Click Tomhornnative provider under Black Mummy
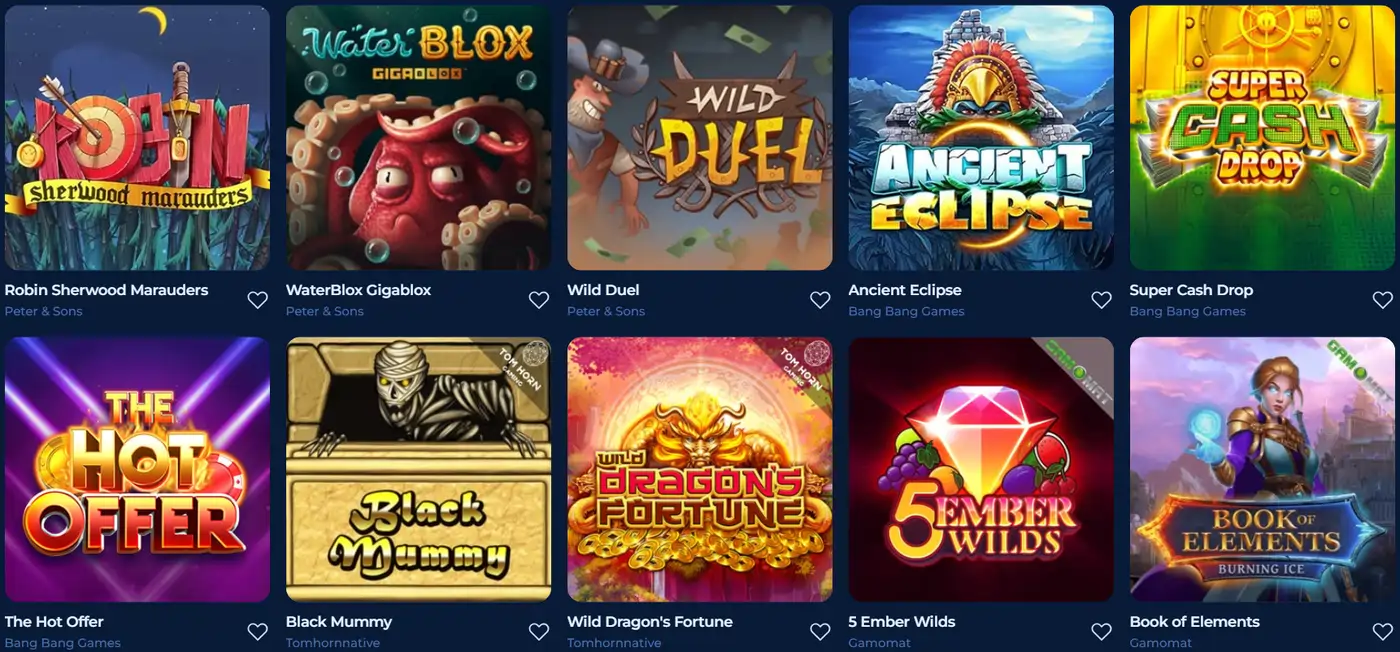Viewport: 1400px width, 652px height. point(333,643)
